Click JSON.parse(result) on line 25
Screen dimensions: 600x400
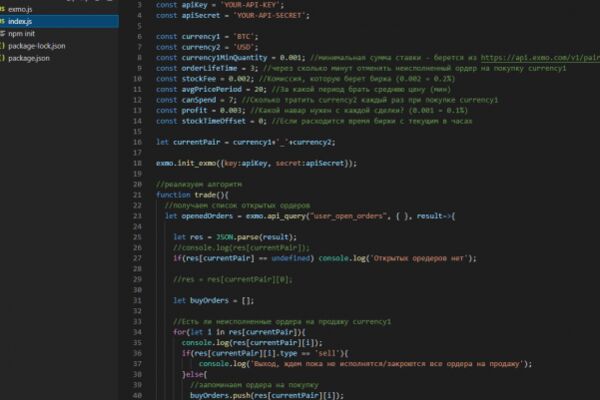point(256,237)
